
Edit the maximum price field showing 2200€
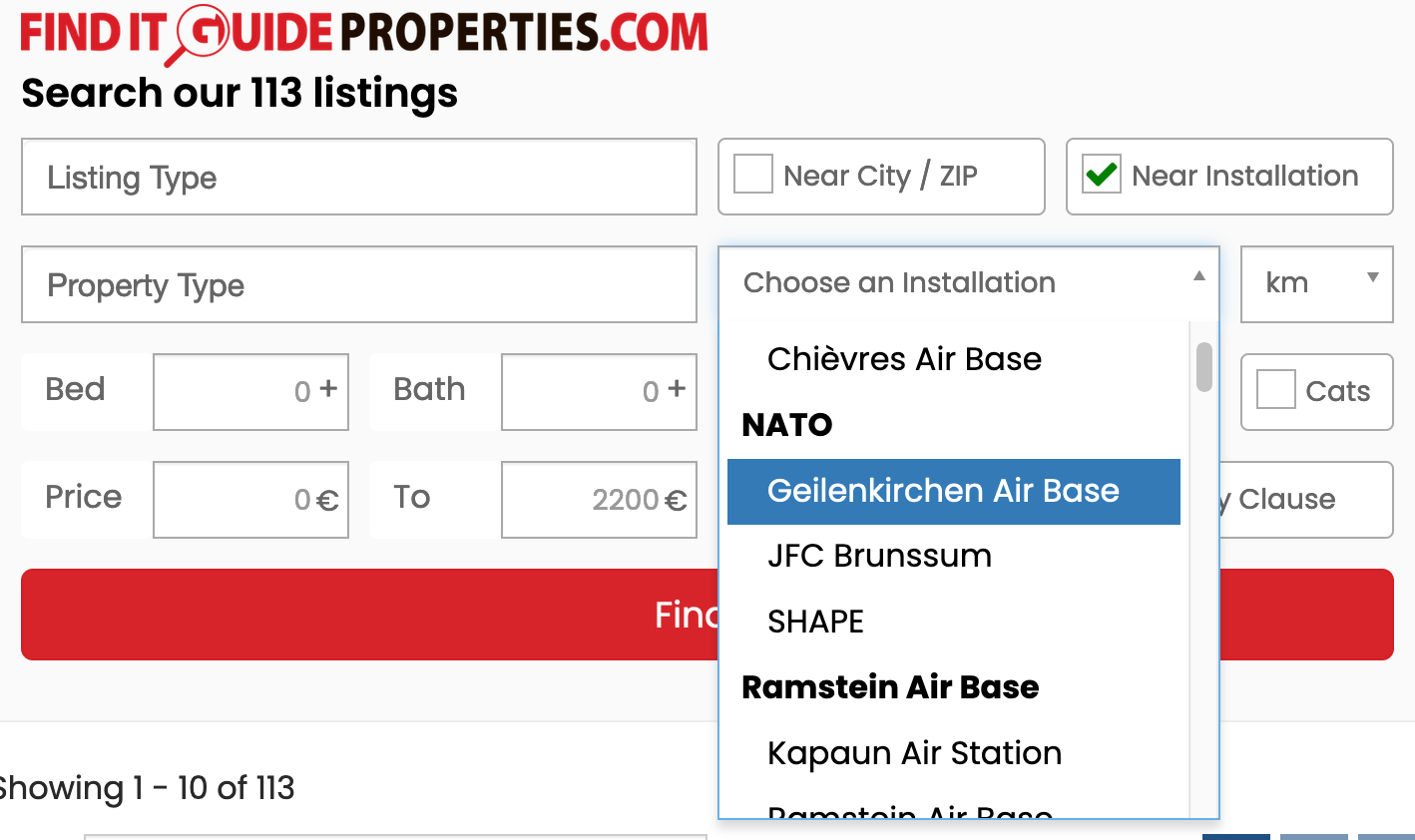[x=599, y=499]
